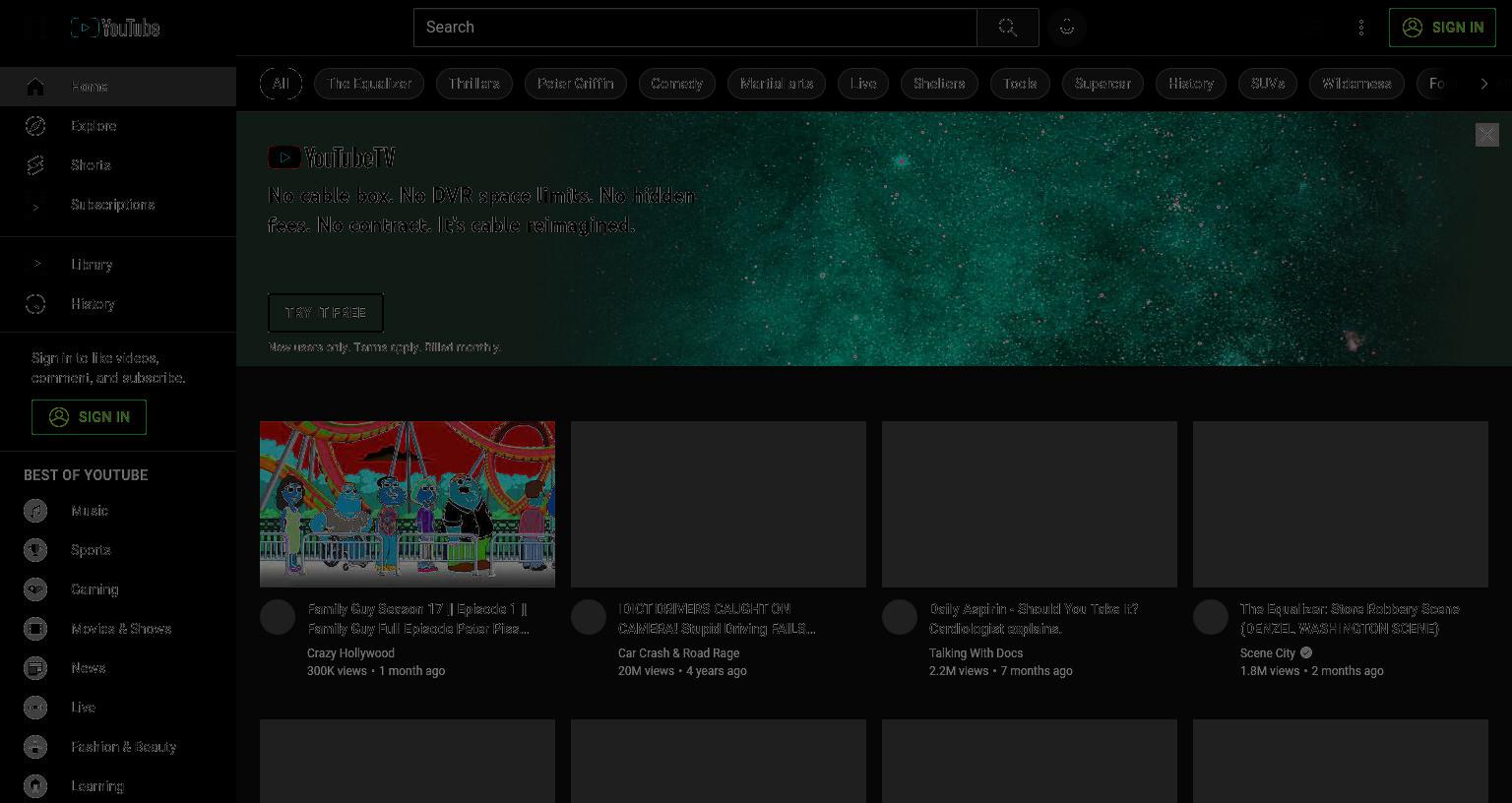This screenshot has width=1512, height=803.
Task: Open the Daily Aspirin video title
Action: 1034,619
